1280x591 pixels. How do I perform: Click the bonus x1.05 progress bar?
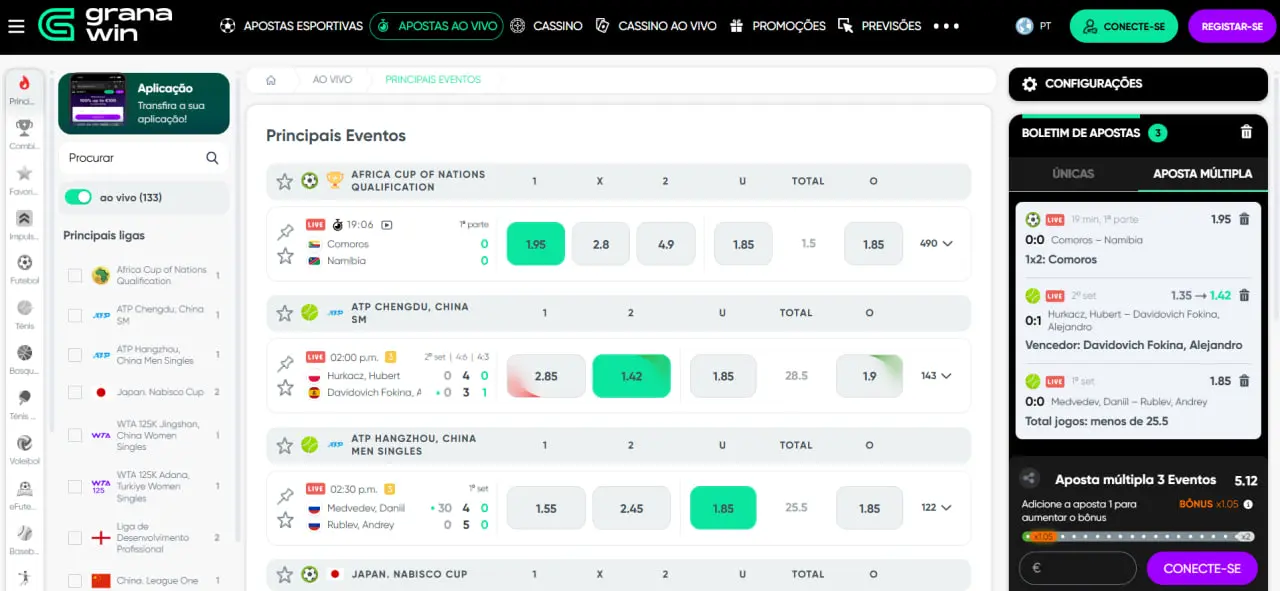1138,537
